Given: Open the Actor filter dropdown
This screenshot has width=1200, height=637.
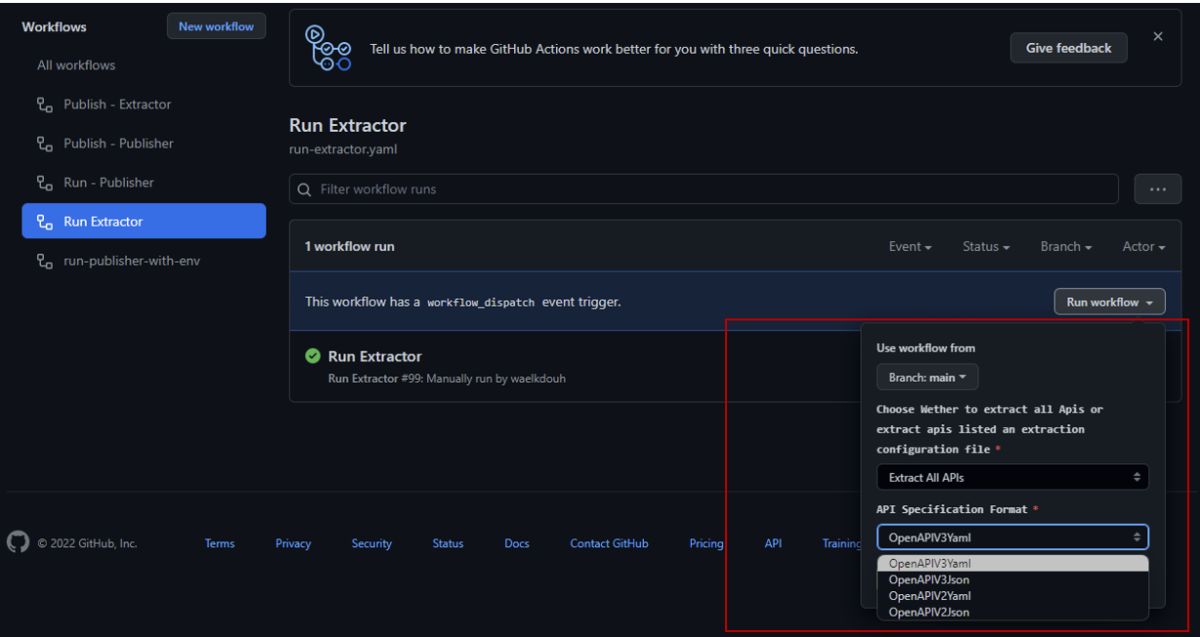Looking at the screenshot, I should (1145, 247).
